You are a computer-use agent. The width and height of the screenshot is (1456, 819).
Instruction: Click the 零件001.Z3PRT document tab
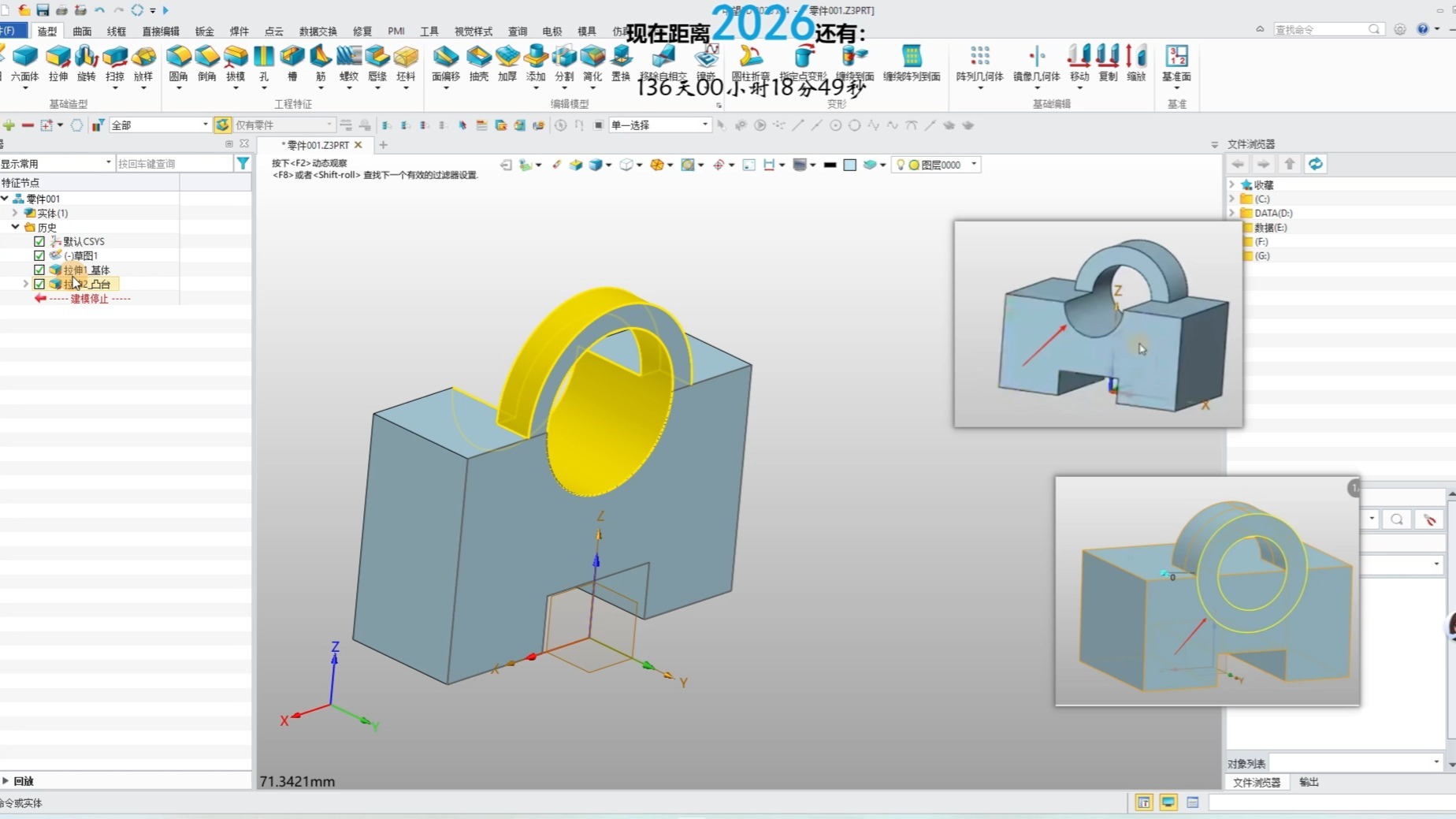point(316,145)
